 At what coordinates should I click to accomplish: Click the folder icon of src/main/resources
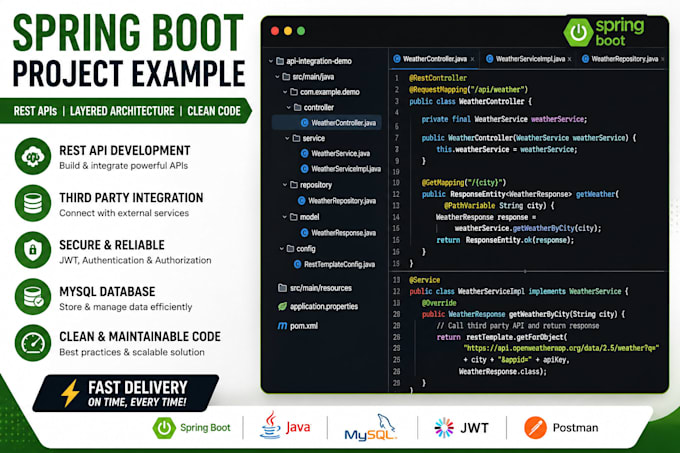282,288
